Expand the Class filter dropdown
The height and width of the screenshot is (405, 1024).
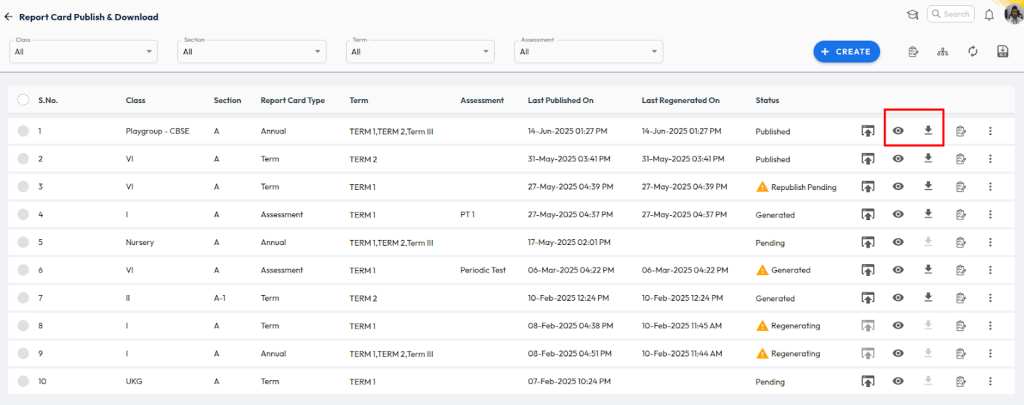pyautogui.click(x=84, y=51)
